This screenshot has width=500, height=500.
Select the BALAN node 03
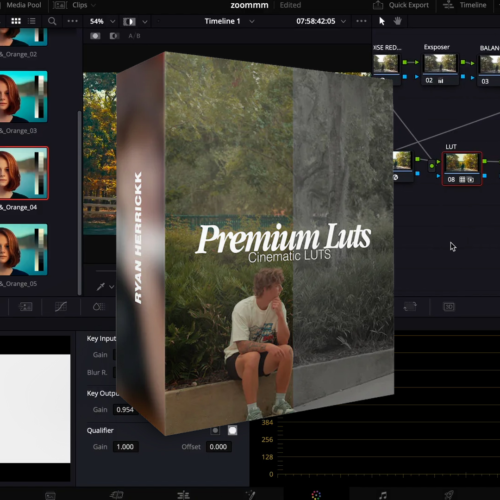pyautogui.click(x=490, y=69)
